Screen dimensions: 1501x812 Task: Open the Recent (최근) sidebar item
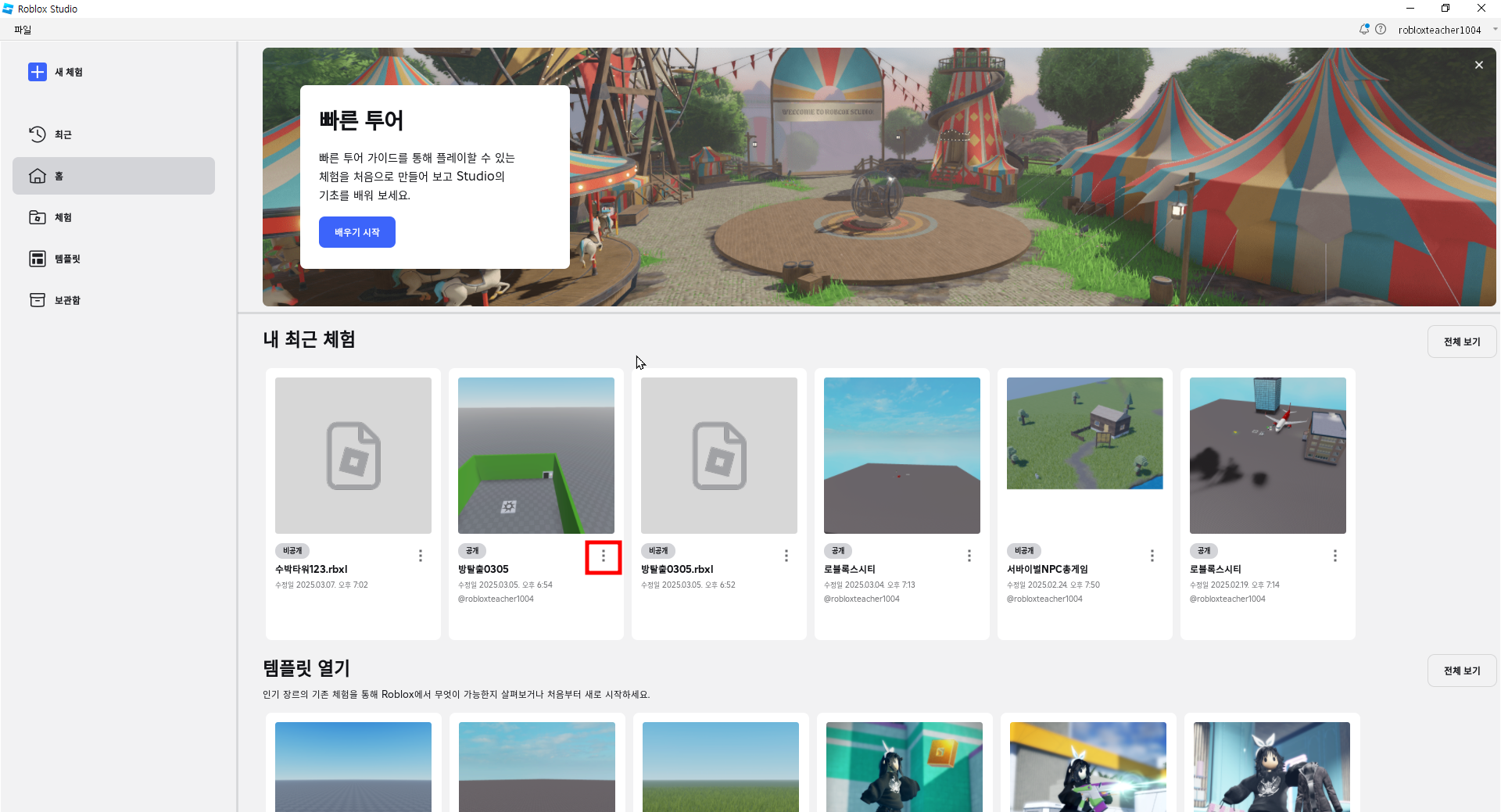(x=113, y=134)
